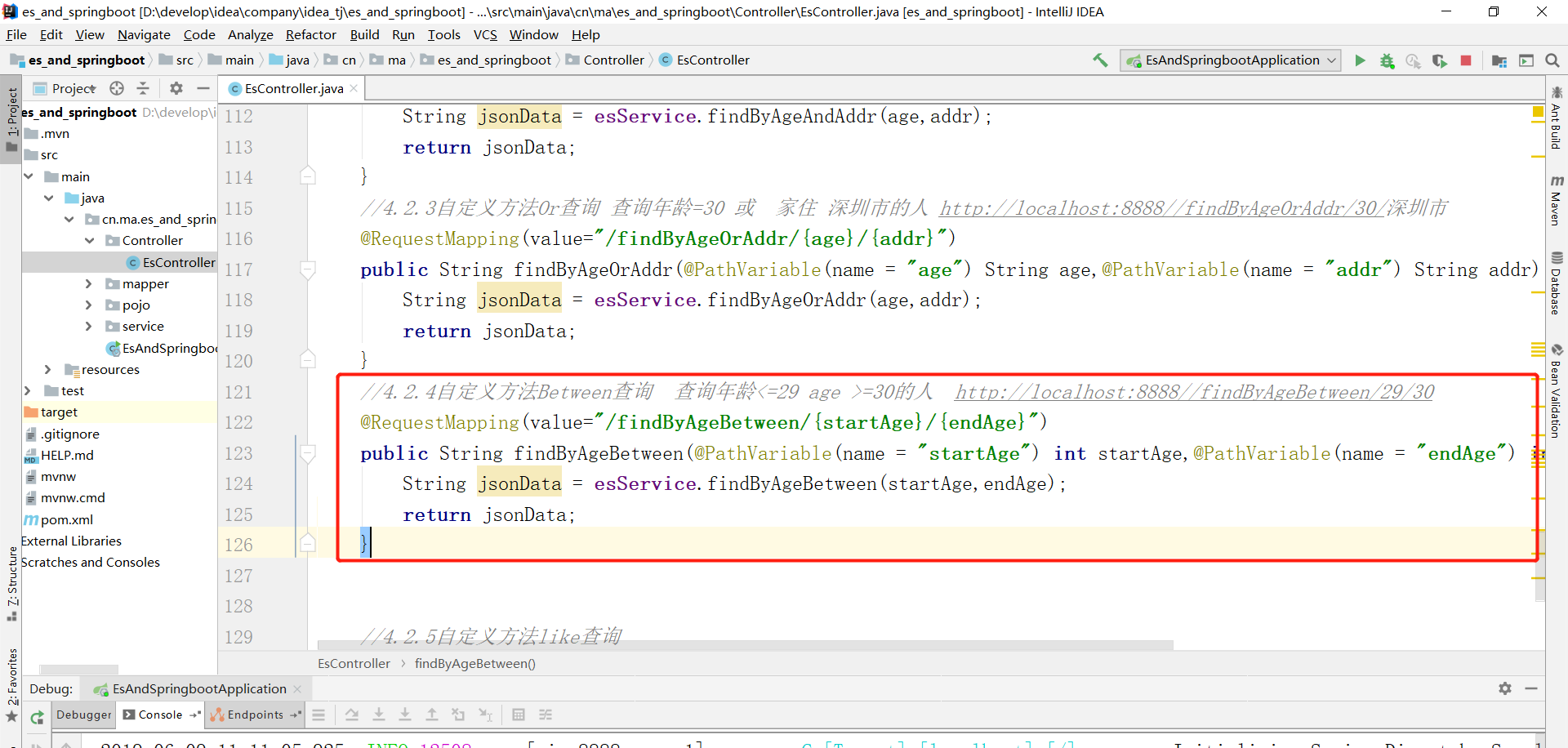The height and width of the screenshot is (748, 1568).
Task: Open the Analyze menu
Action: click(x=250, y=34)
